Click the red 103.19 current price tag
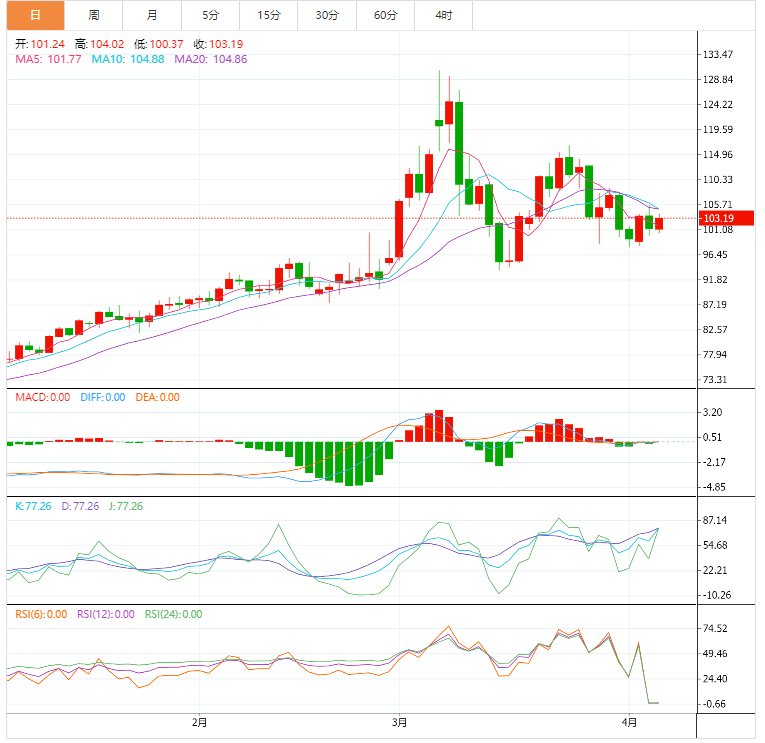 coord(719,218)
